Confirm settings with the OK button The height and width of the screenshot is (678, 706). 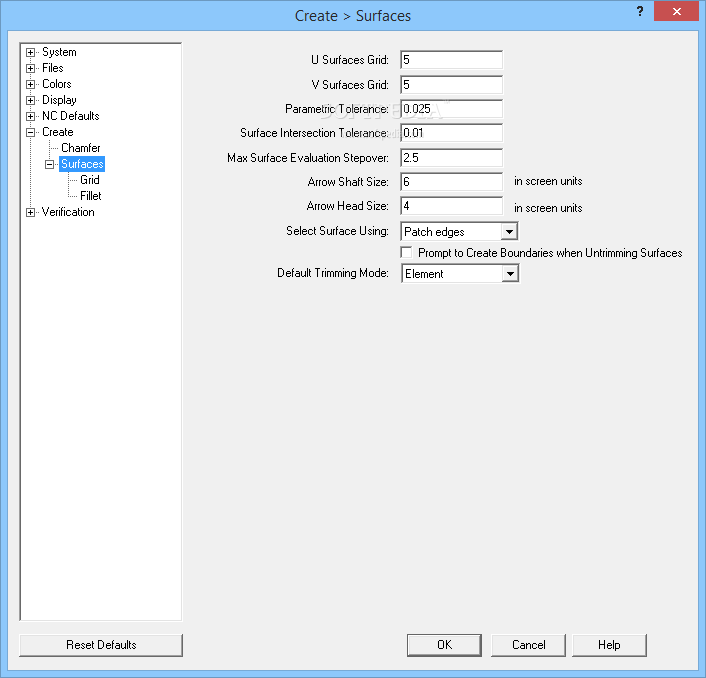coord(444,645)
